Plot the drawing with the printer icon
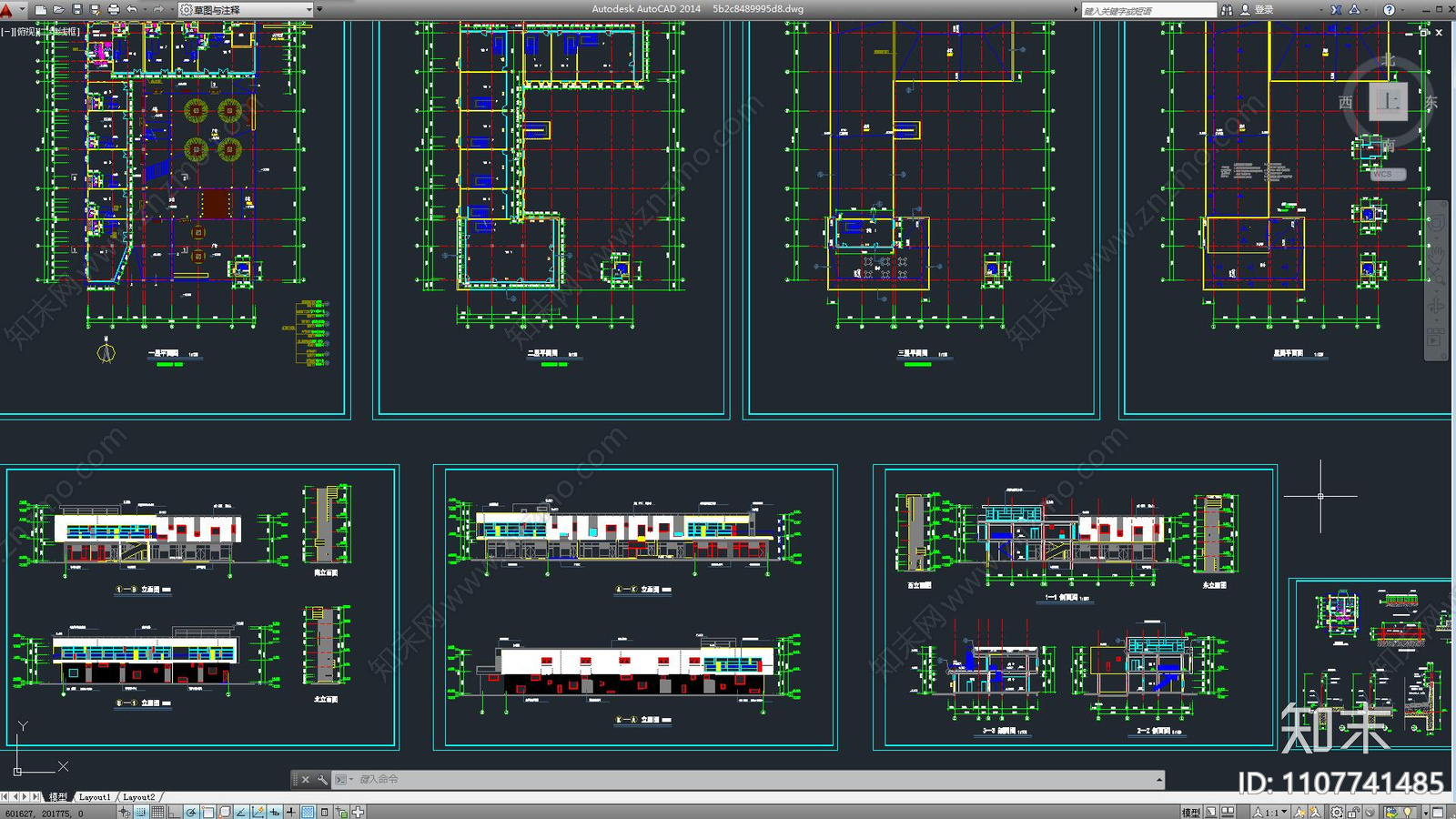The height and width of the screenshot is (819, 1456). 114,9
